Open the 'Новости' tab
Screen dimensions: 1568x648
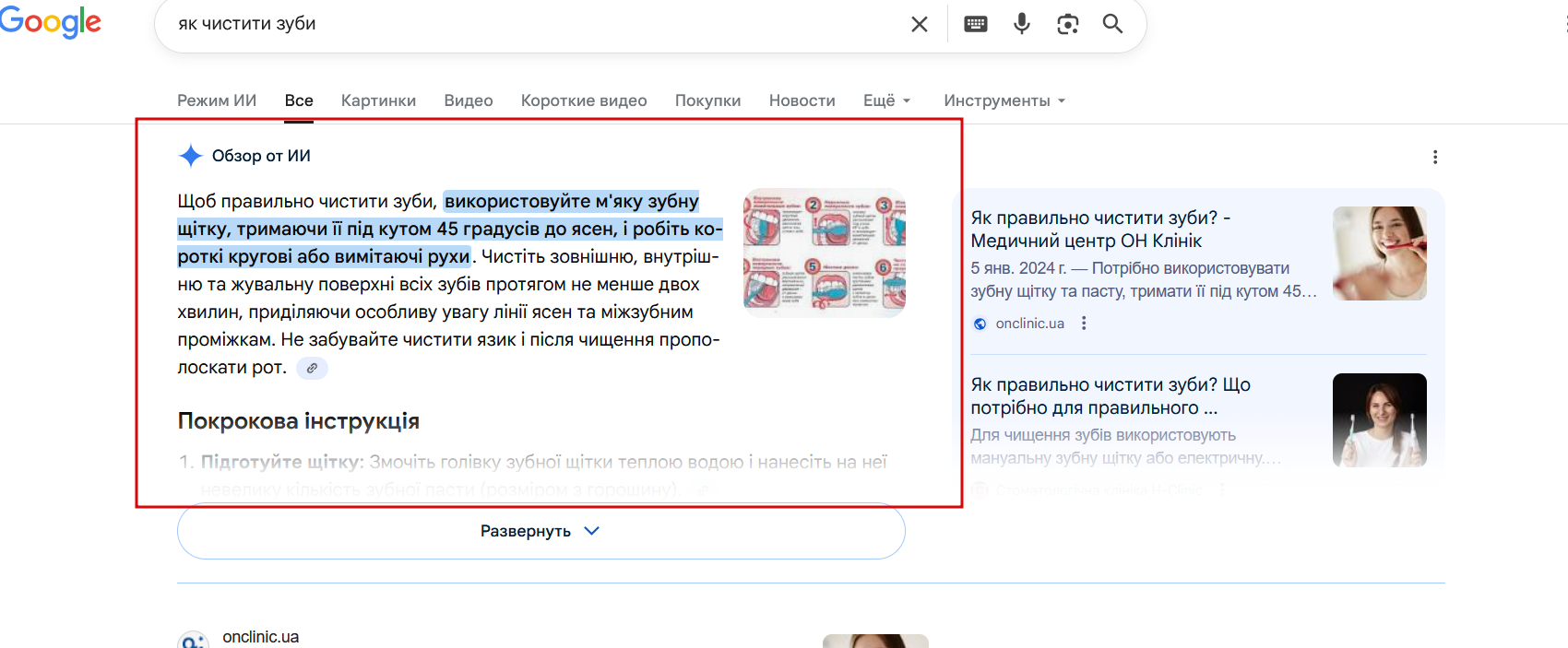point(802,100)
